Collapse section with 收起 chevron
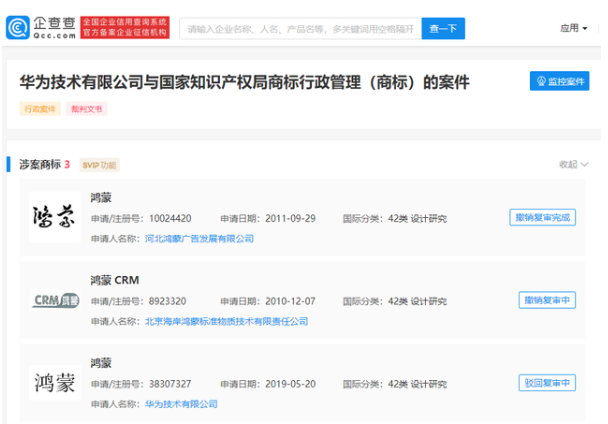Image resolution: width=608 pixels, height=424 pixels. pyautogui.click(x=573, y=164)
